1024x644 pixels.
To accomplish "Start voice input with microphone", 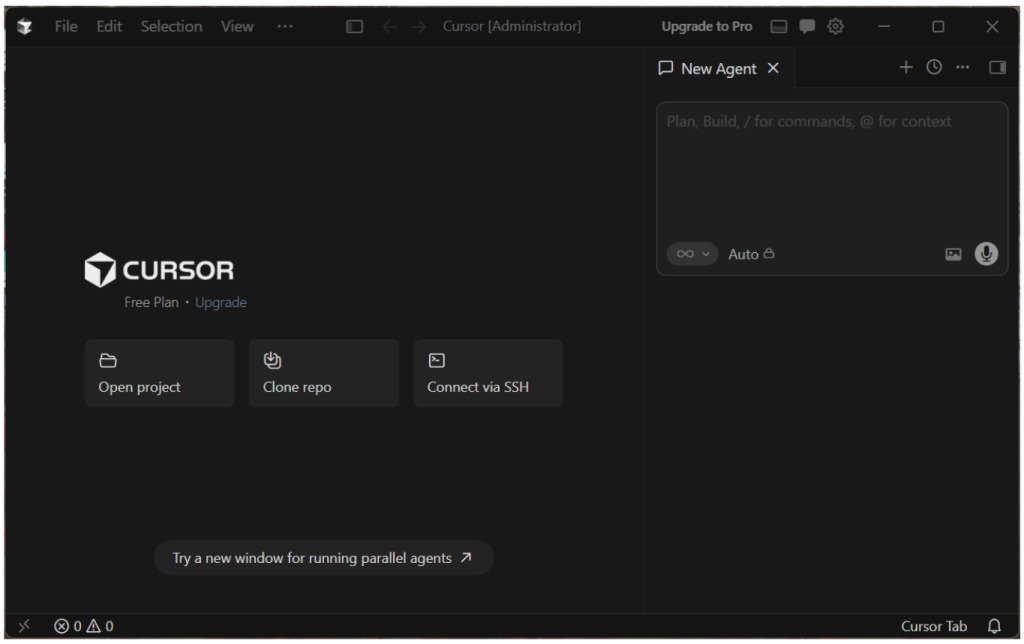I will coord(986,253).
